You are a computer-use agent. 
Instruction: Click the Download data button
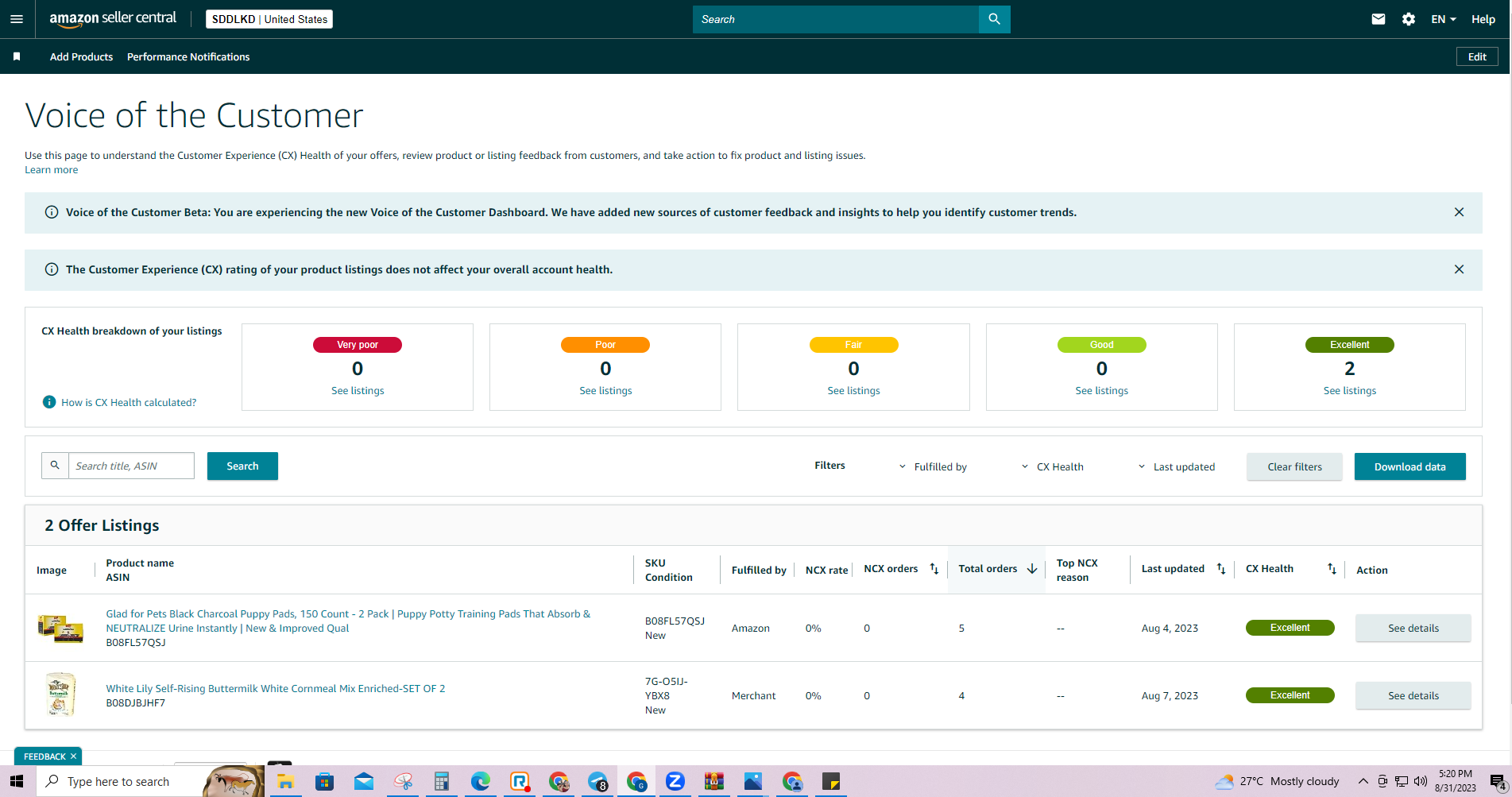tap(1410, 467)
